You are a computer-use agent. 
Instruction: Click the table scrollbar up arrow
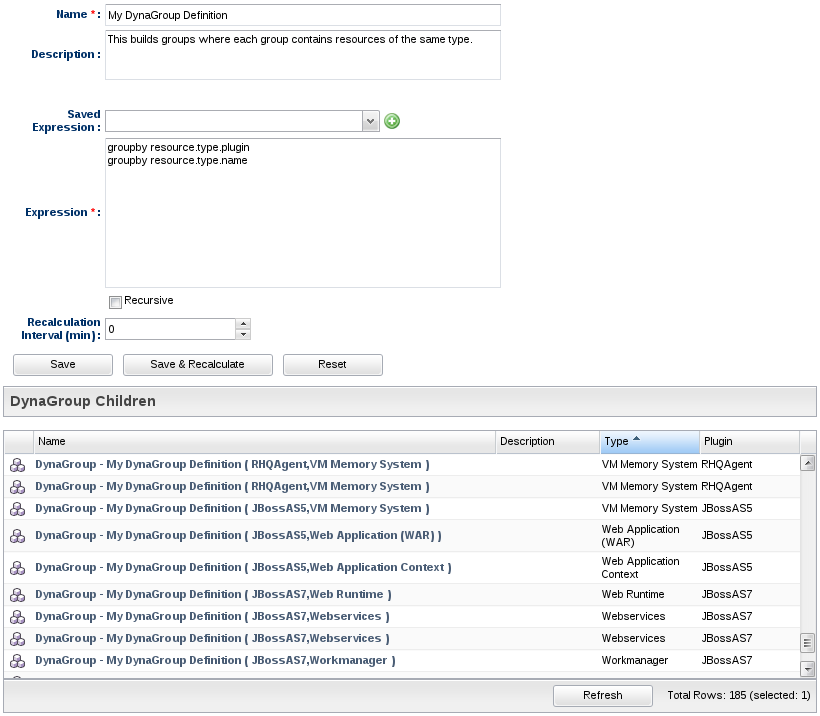point(807,463)
